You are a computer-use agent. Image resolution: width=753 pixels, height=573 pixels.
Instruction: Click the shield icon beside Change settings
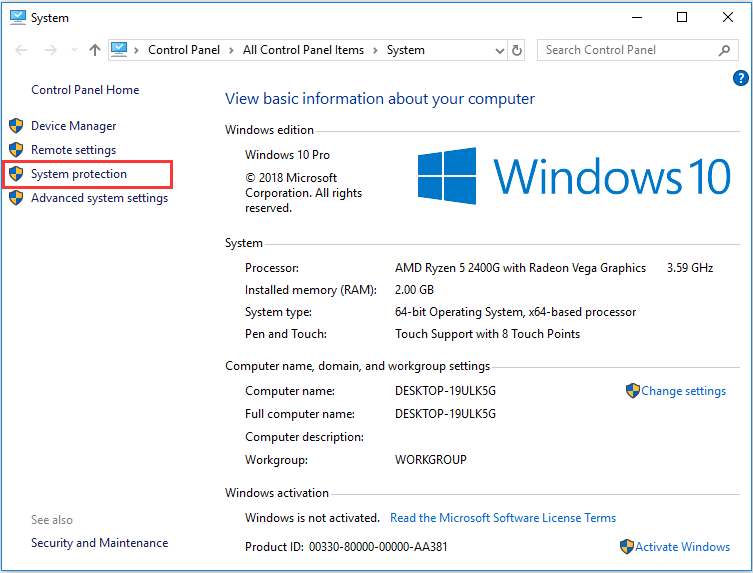pos(632,391)
